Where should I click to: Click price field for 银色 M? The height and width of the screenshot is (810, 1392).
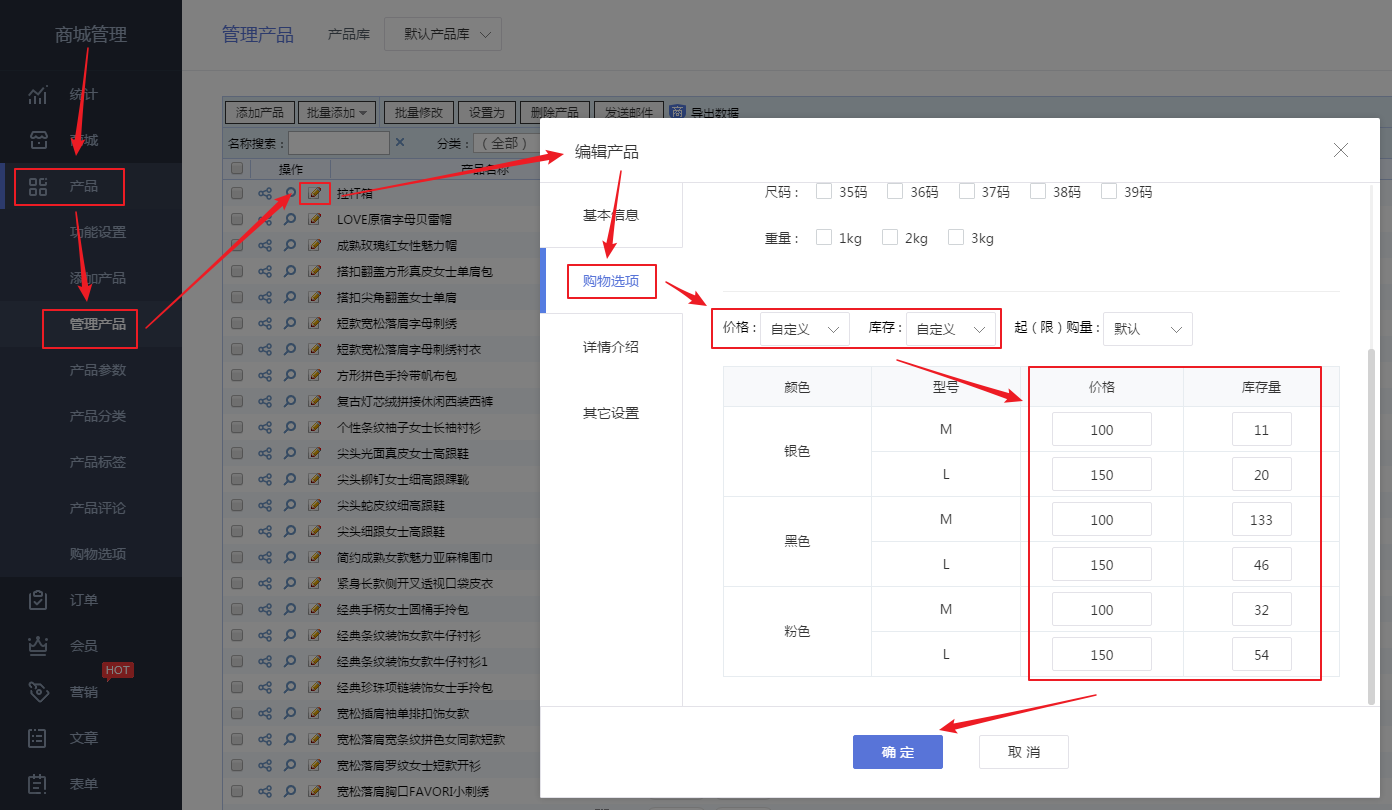[1102, 430]
